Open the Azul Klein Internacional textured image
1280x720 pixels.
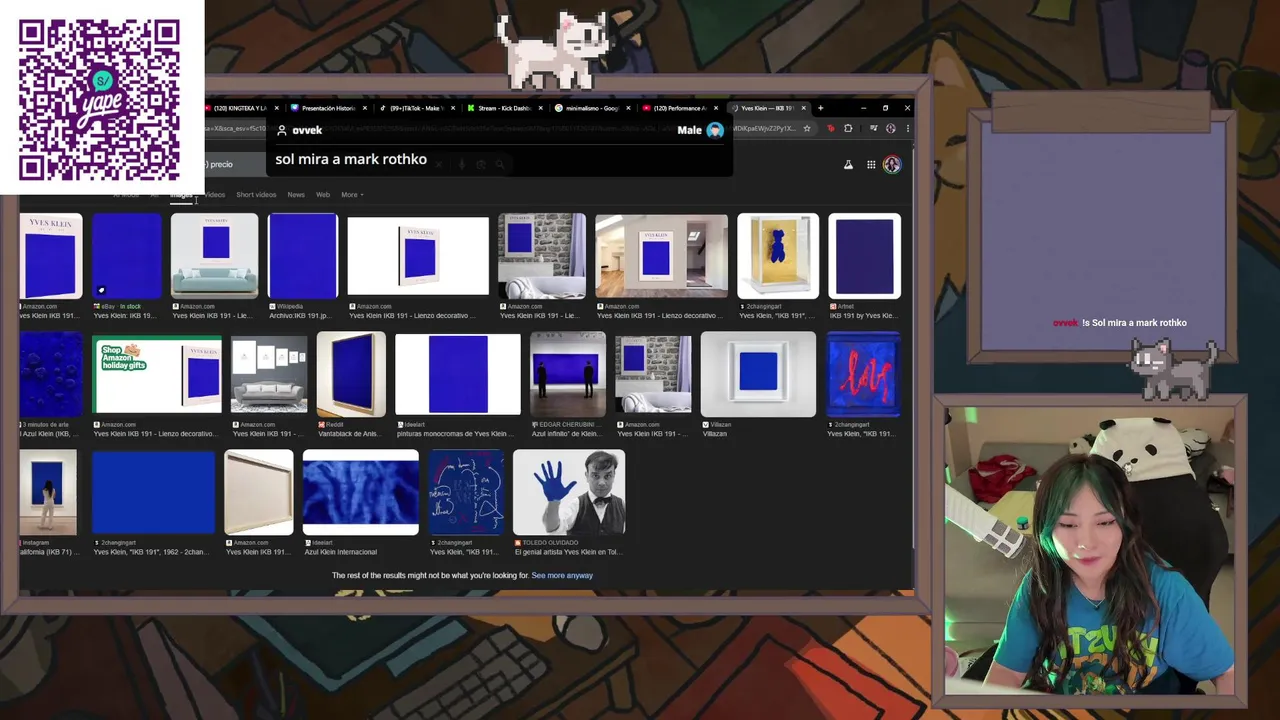coord(361,492)
